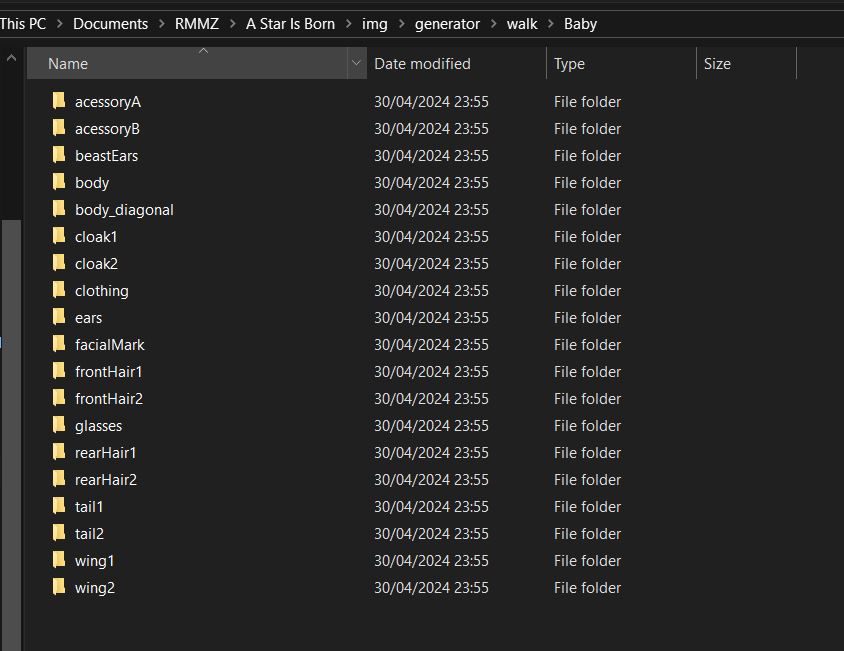Select the acessoryA folder icon
This screenshot has width=844, height=651.
(x=59, y=101)
